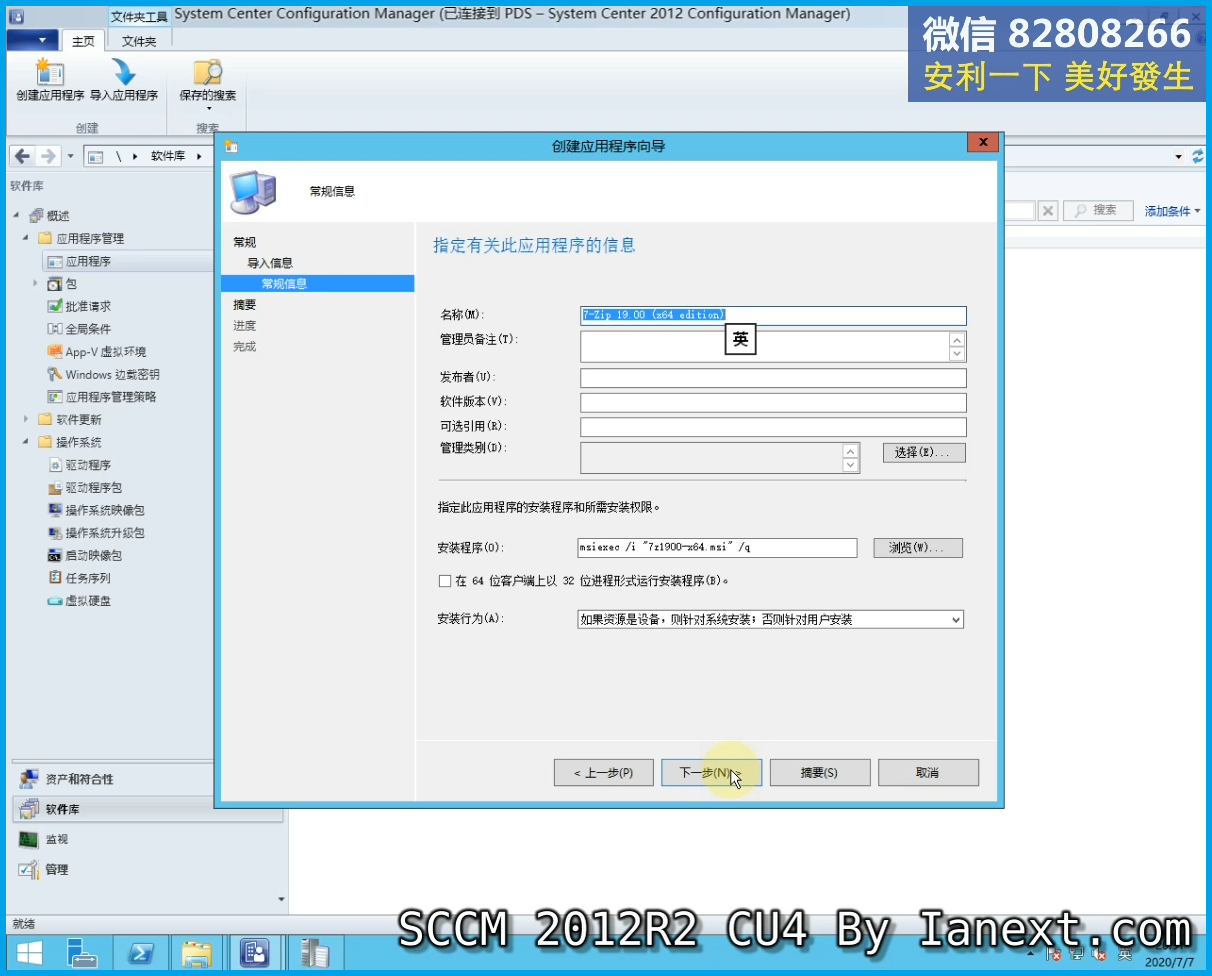The width and height of the screenshot is (1212, 976).
Task: Open Server Manager from the taskbar
Action: [82, 955]
